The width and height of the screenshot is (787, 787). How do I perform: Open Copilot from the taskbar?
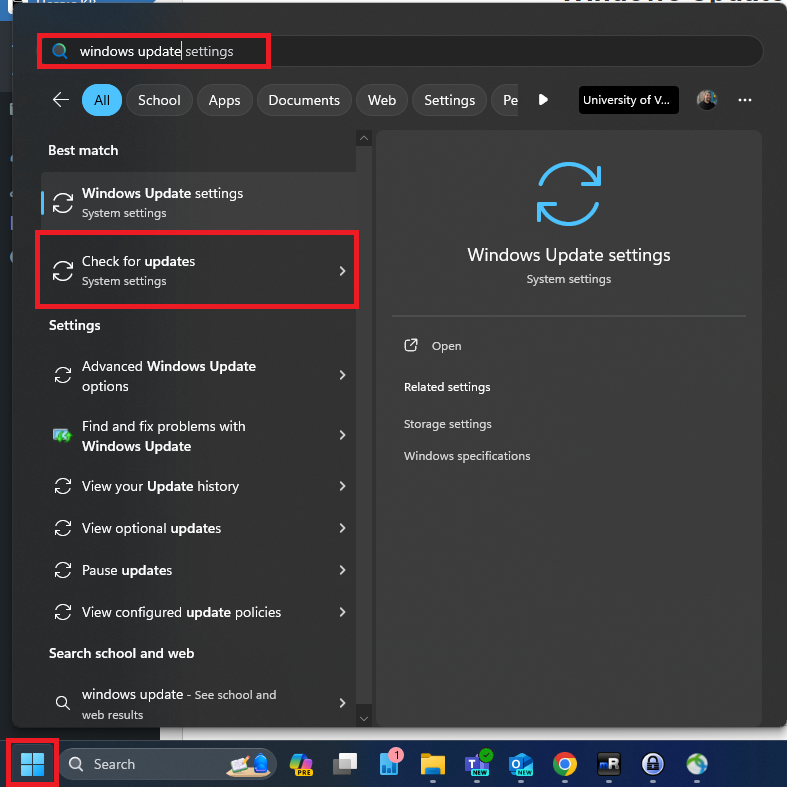[x=300, y=764]
